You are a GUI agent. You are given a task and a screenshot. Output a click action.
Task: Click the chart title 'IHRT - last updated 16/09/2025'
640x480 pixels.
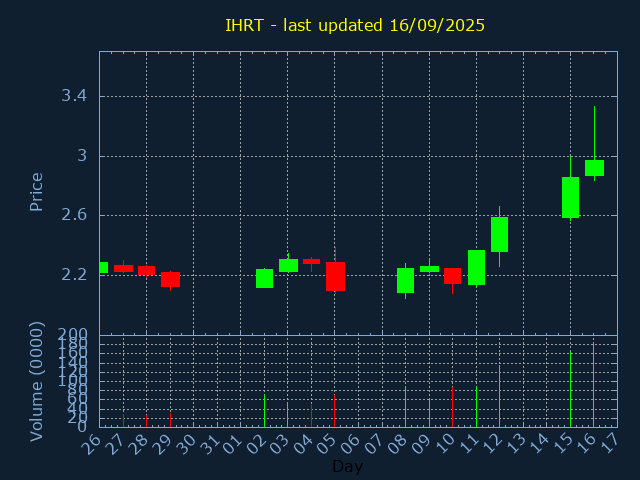click(355, 25)
